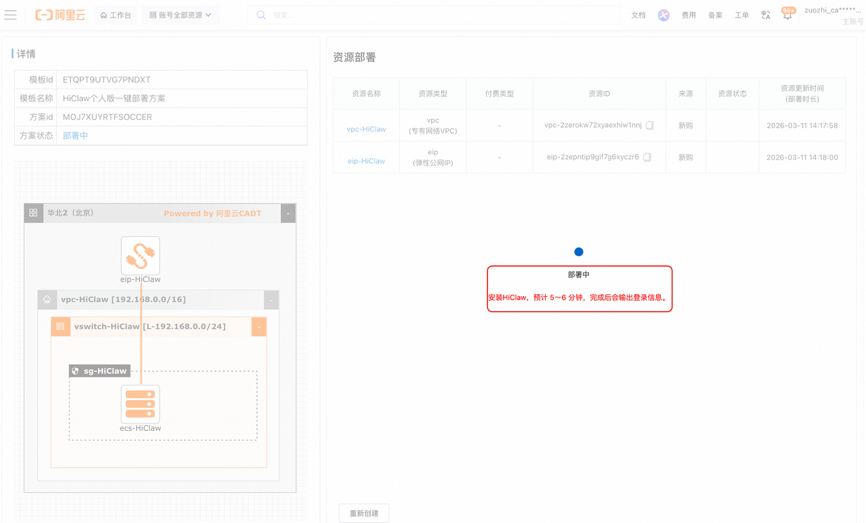Click the 付费类型 column header
Image resolution: width=866 pixels, height=523 pixels.
[x=499, y=93]
